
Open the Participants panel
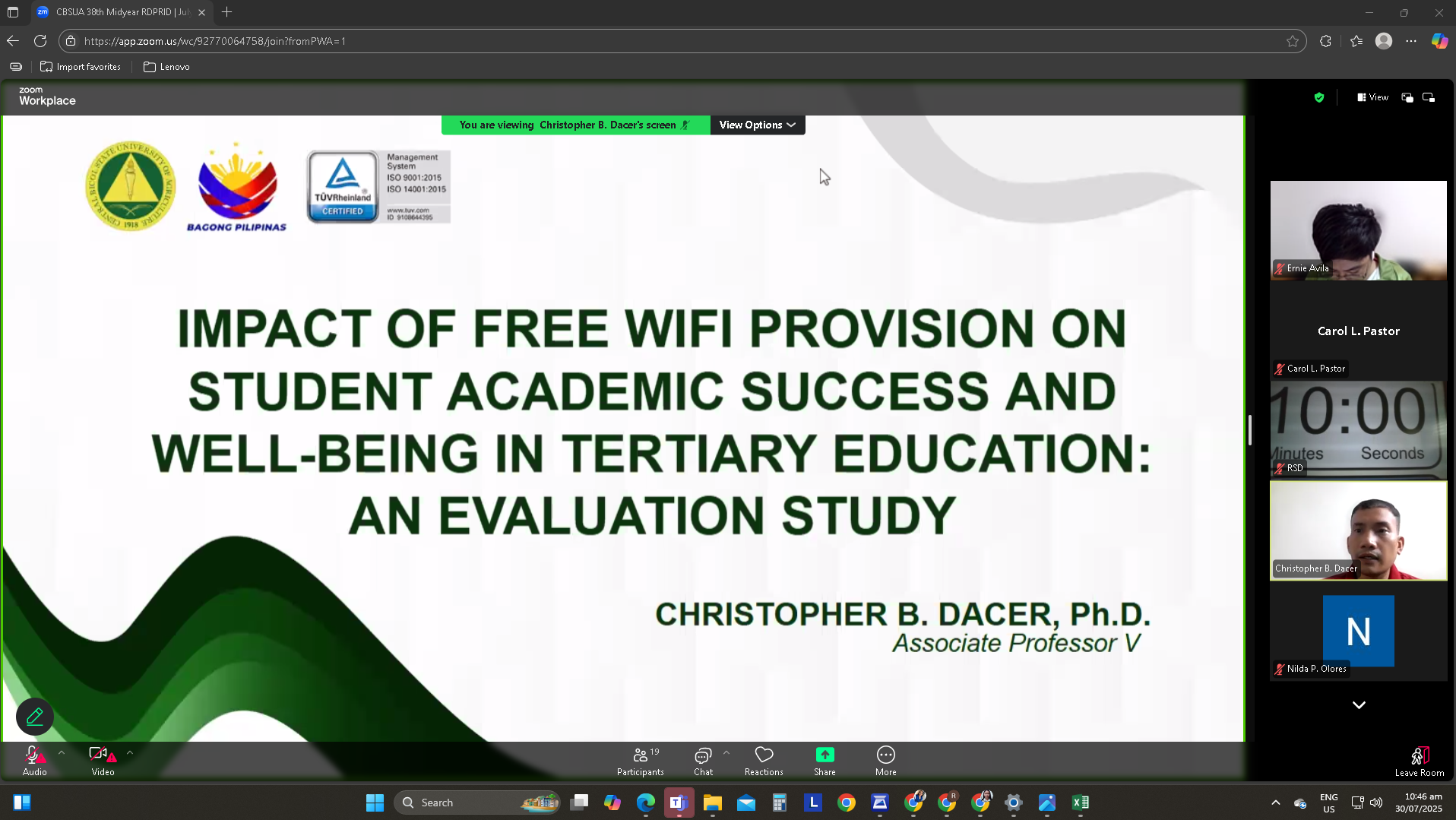click(x=640, y=761)
